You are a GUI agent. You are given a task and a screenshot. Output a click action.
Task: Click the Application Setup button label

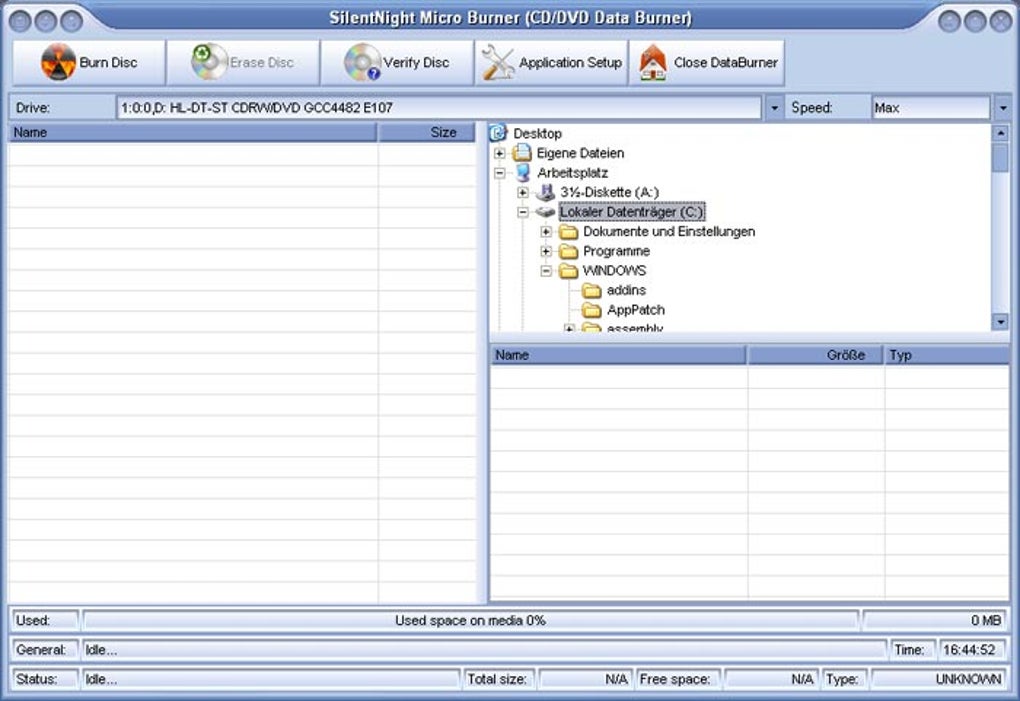(570, 62)
